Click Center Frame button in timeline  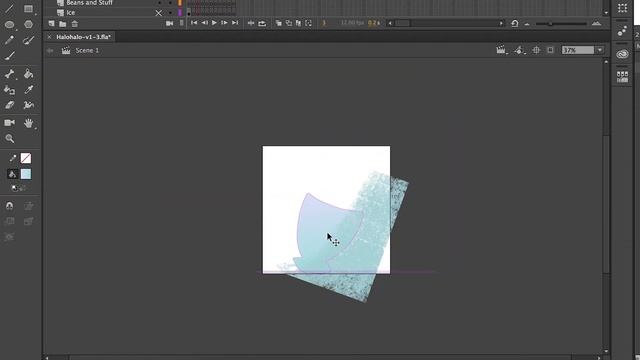(251, 23)
